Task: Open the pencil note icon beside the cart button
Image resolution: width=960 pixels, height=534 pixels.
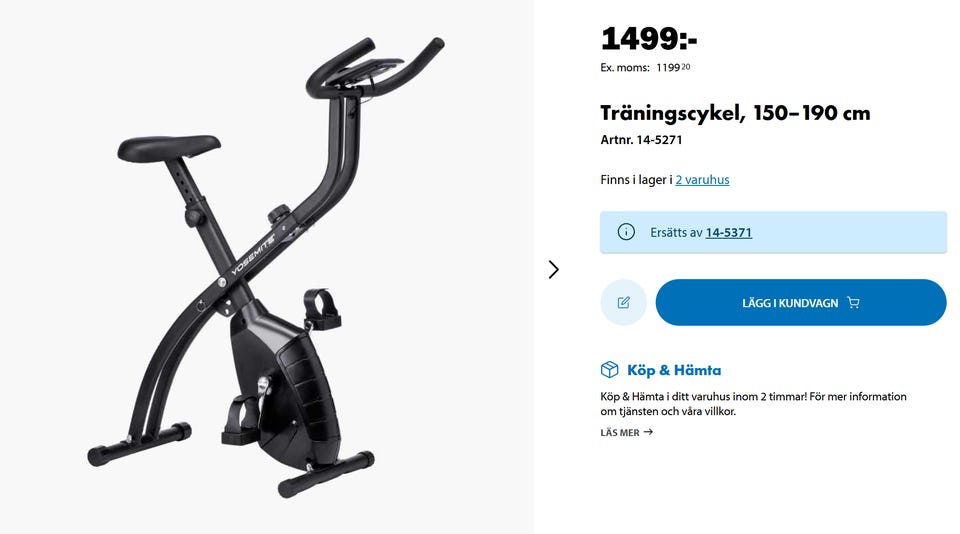Action: click(x=623, y=303)
